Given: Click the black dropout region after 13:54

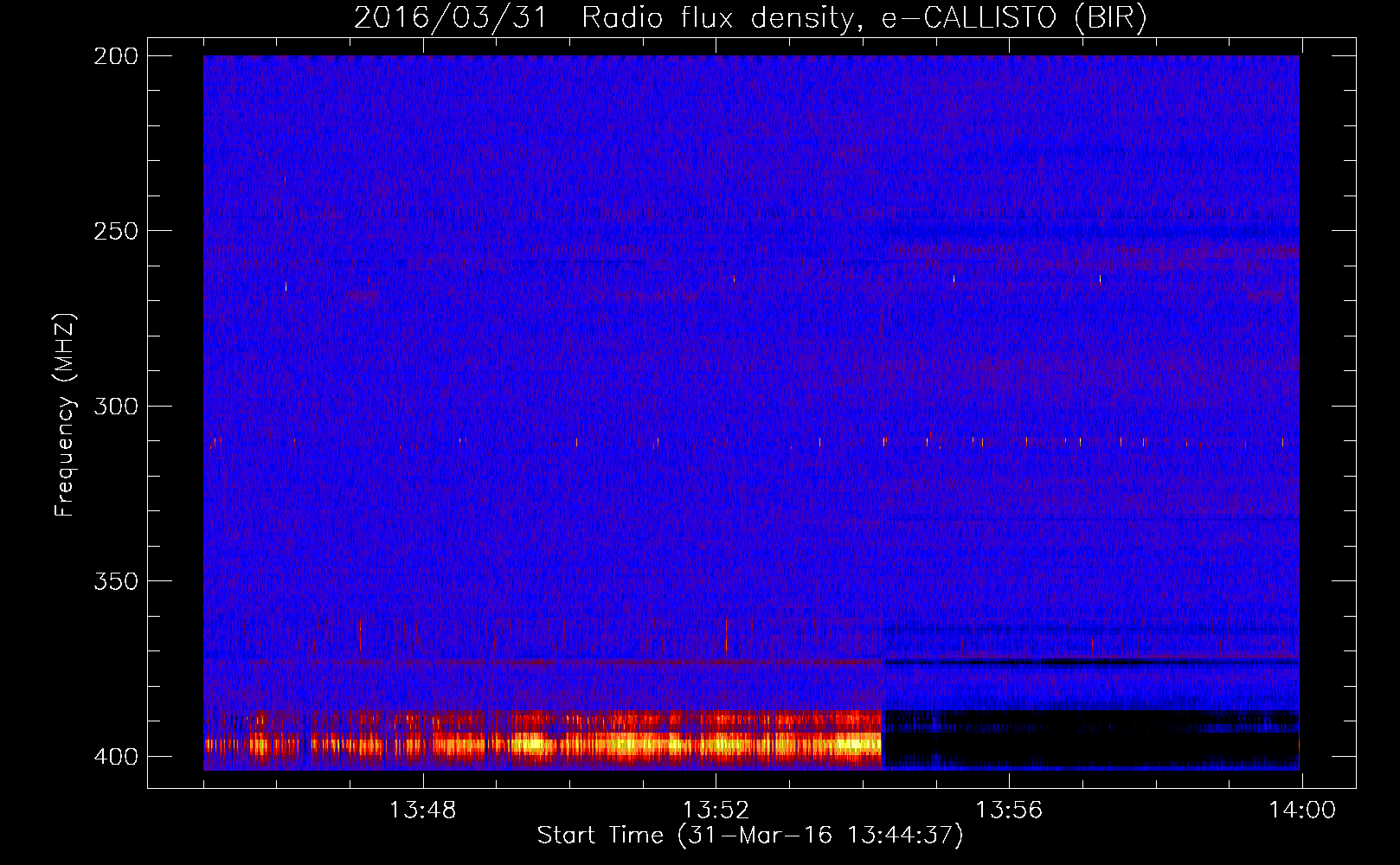Looking at the screenshot, I should click(x=1090, y=740).
